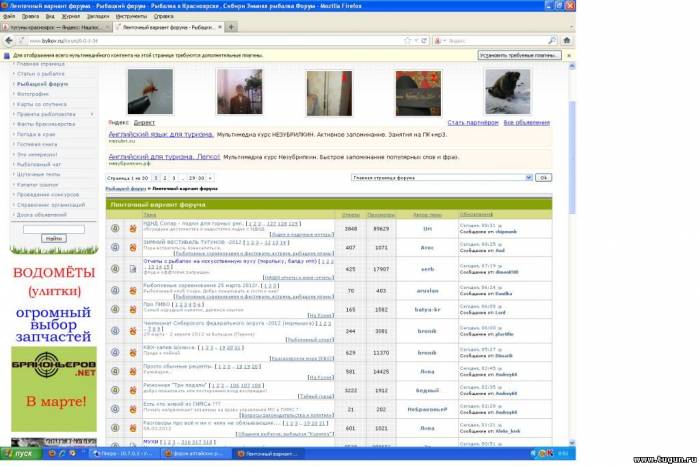Viewport: 700px width, 466px height.
Task: Click the page vertical scrollbar thumb
Action: pyautogui.click(x=572, y=157)
